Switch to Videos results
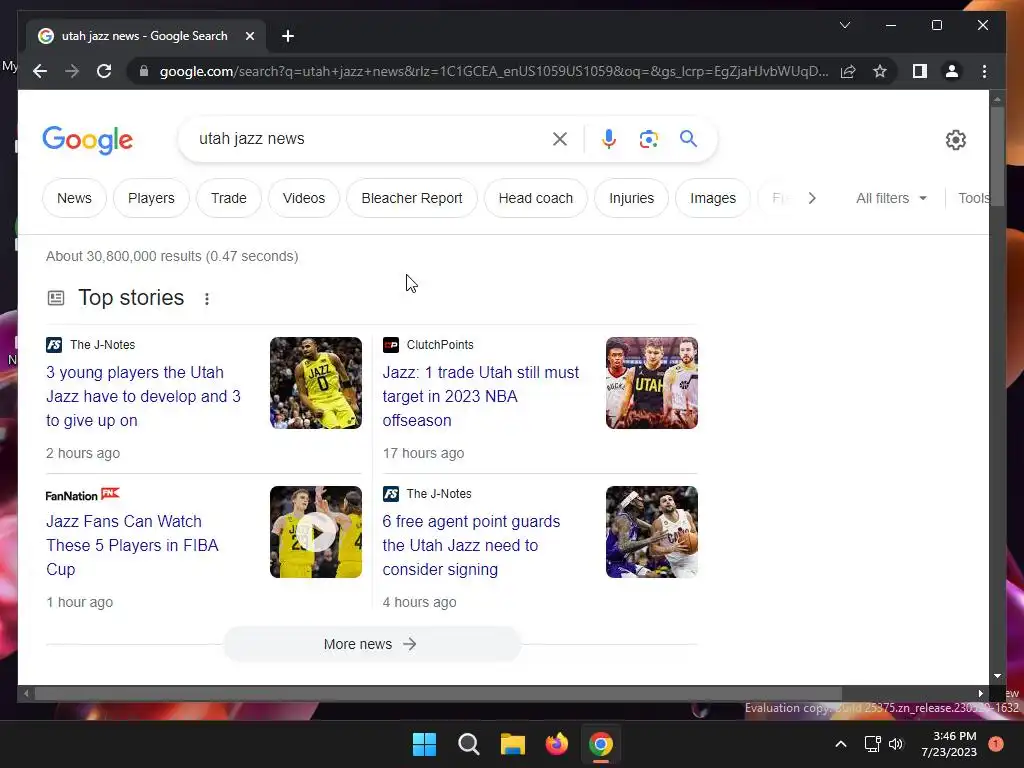The image size is (1024, 768). tap(304, 198)
